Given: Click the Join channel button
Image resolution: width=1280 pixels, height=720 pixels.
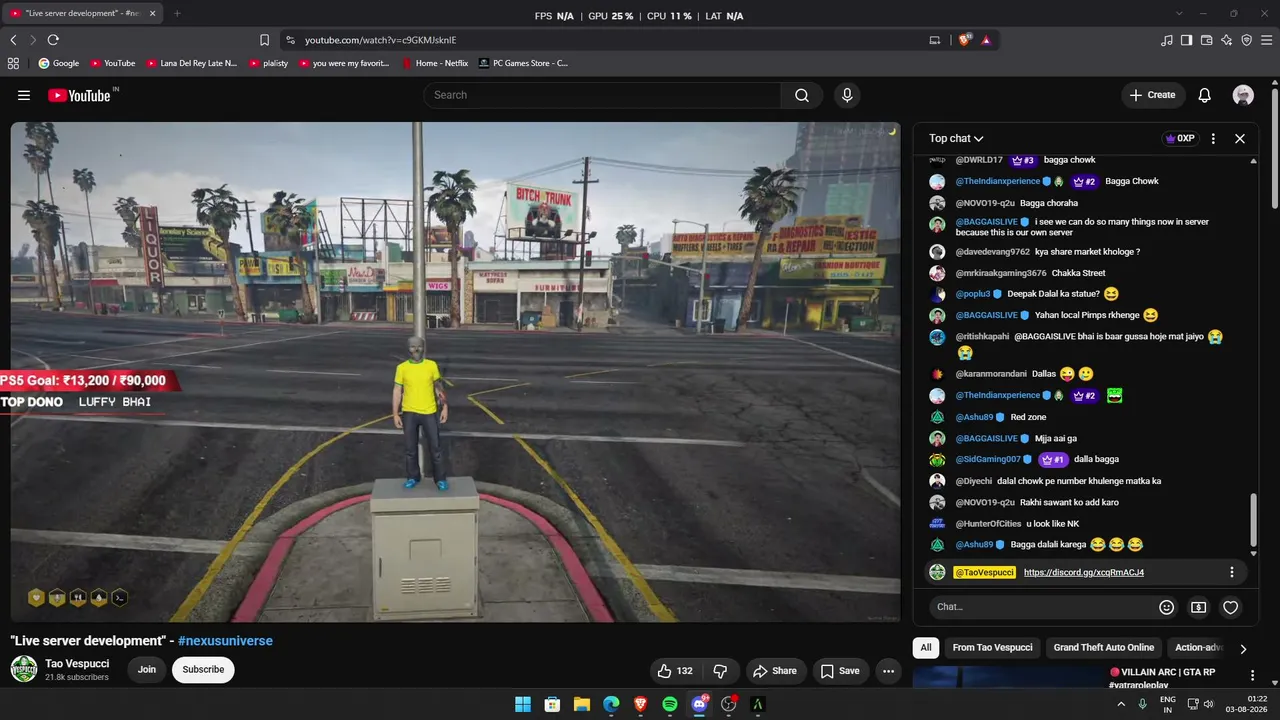Looking at the screenshot, I should pyautogui.click(x=147, y=670).
